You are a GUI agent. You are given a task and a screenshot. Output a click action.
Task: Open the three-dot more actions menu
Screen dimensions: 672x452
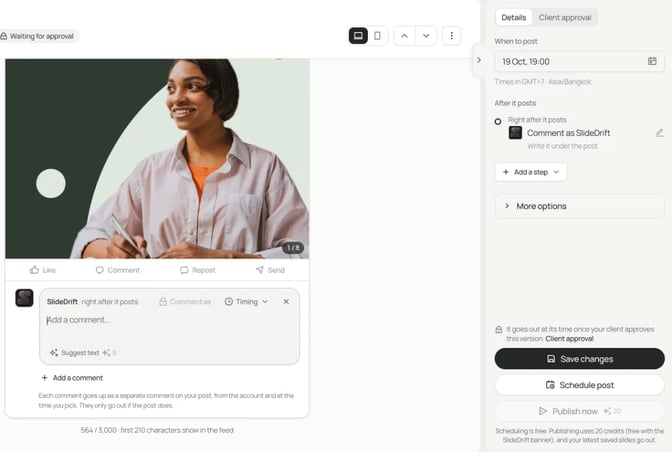[451, 36]
